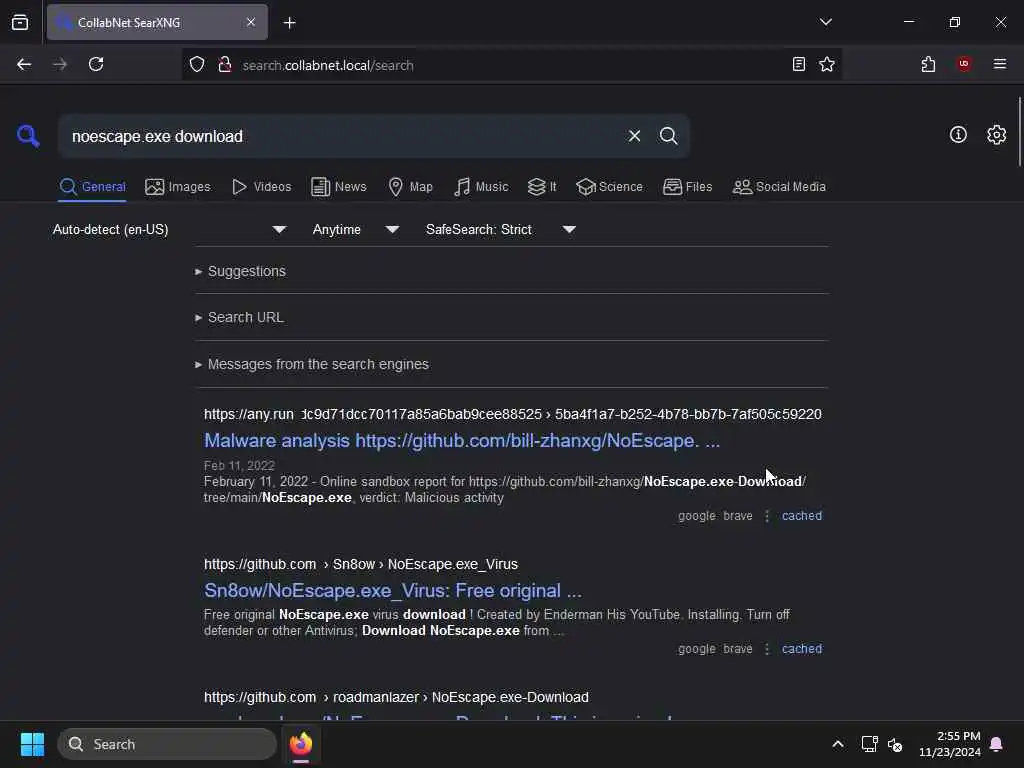Switch to the Videos category tab
1024x768 pixels.
click(x=261, y=187)
